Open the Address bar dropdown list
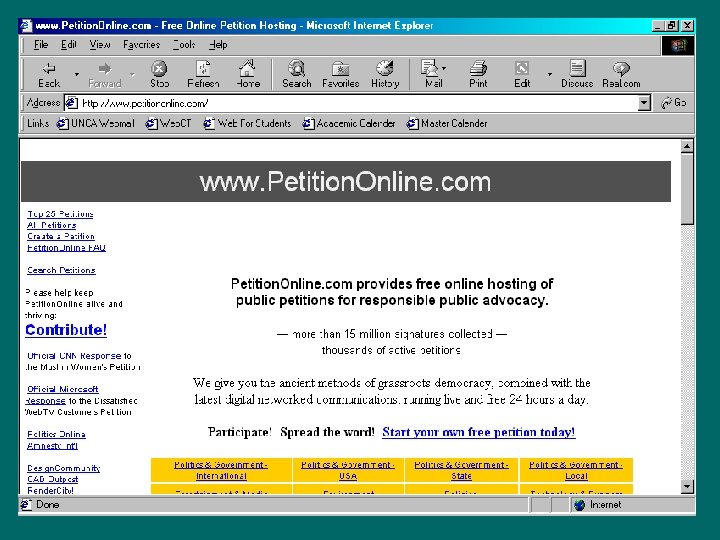720x540 pixels. coord(644,103)
